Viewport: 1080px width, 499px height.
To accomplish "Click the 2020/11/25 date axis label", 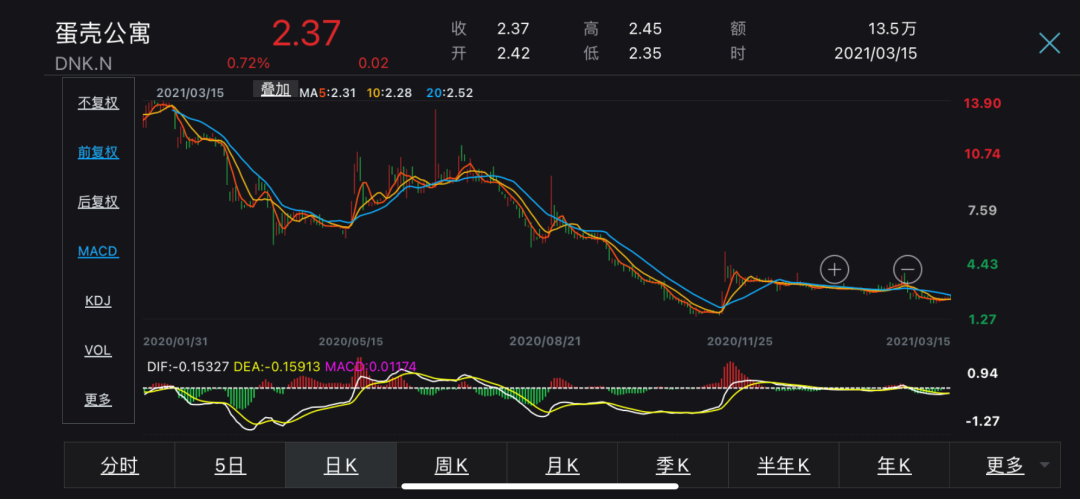I will pos(740,341).
